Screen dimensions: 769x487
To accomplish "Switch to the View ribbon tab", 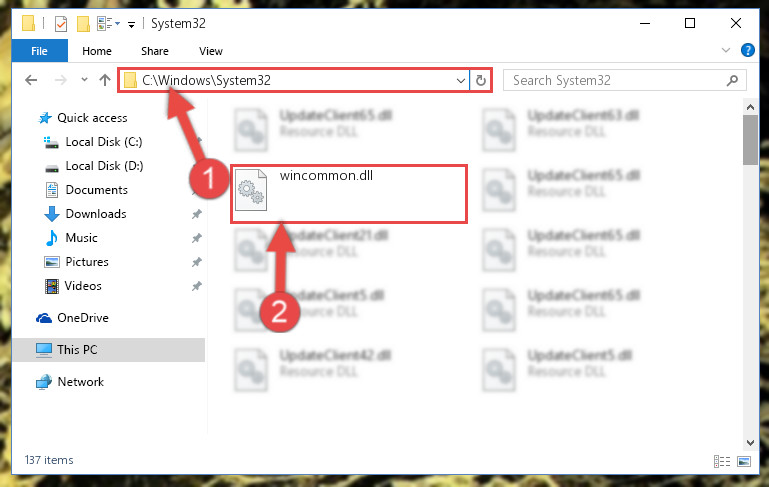I will (x=211, y=51).
